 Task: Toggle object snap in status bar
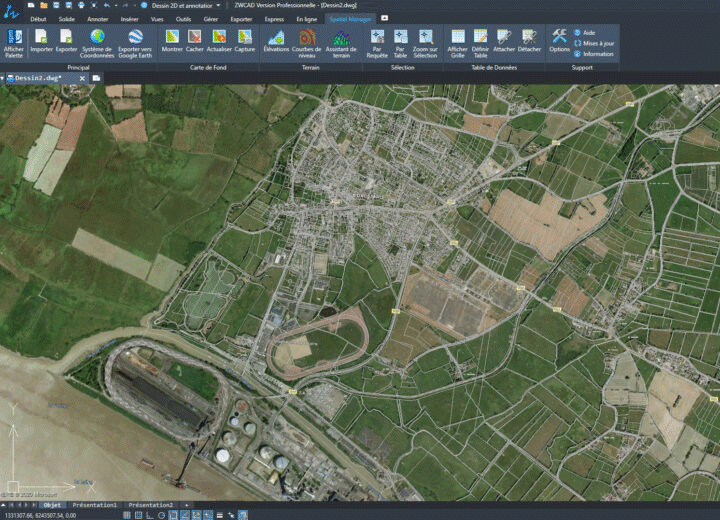pyautogui.click(x=173, y=515)
